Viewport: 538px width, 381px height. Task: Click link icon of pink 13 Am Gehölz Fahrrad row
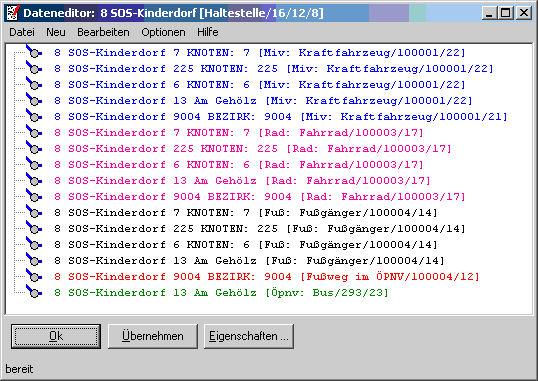[34, 180]
